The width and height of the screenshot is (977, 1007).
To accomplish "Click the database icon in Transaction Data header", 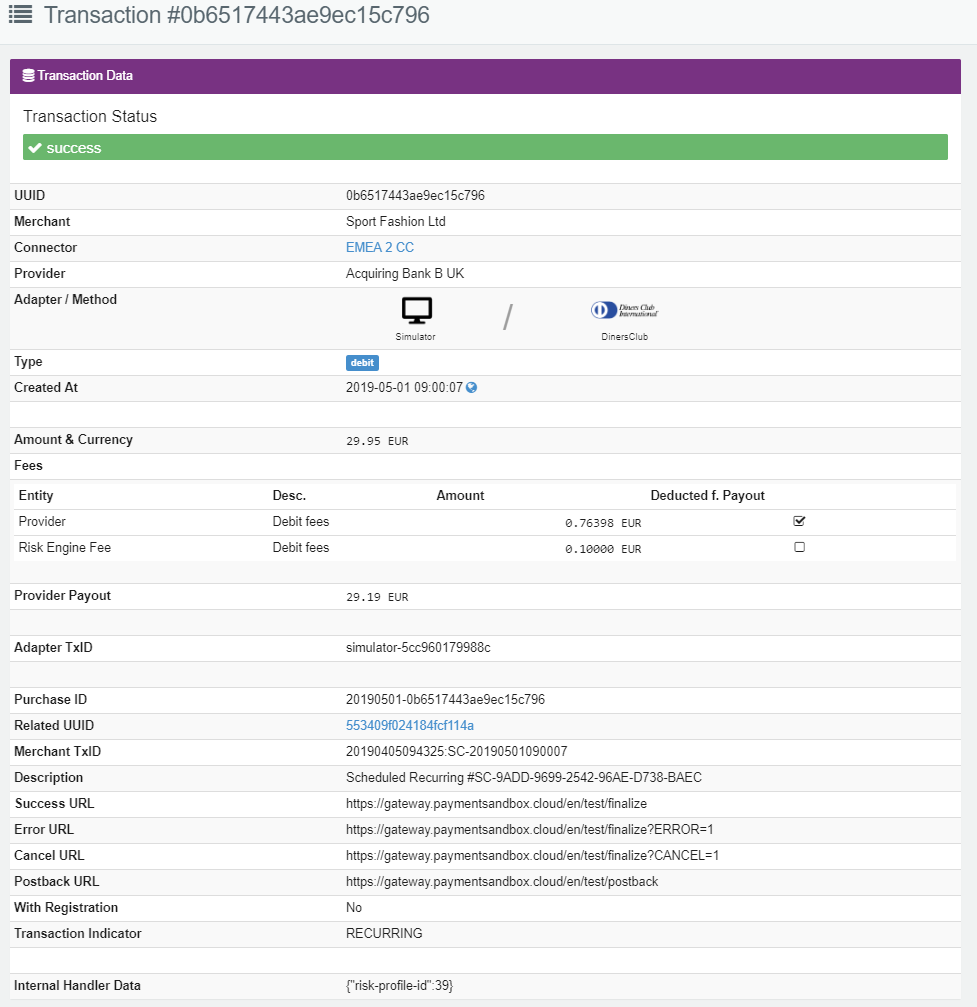I will (x=28, y=76).
